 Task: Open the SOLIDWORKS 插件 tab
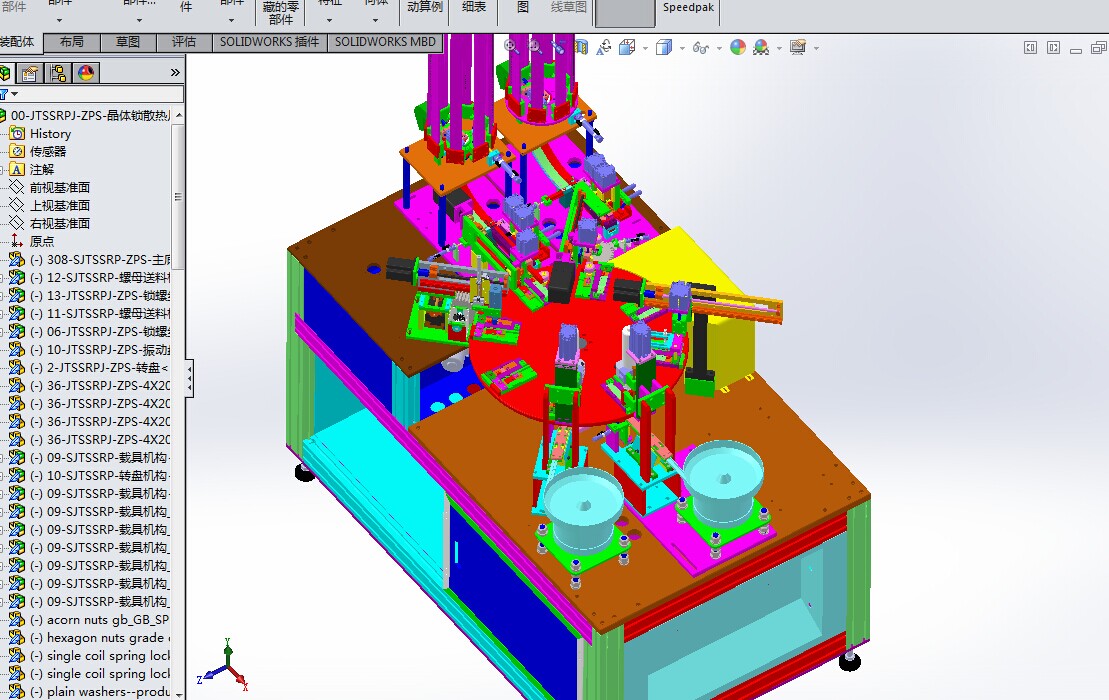point(269,42)
